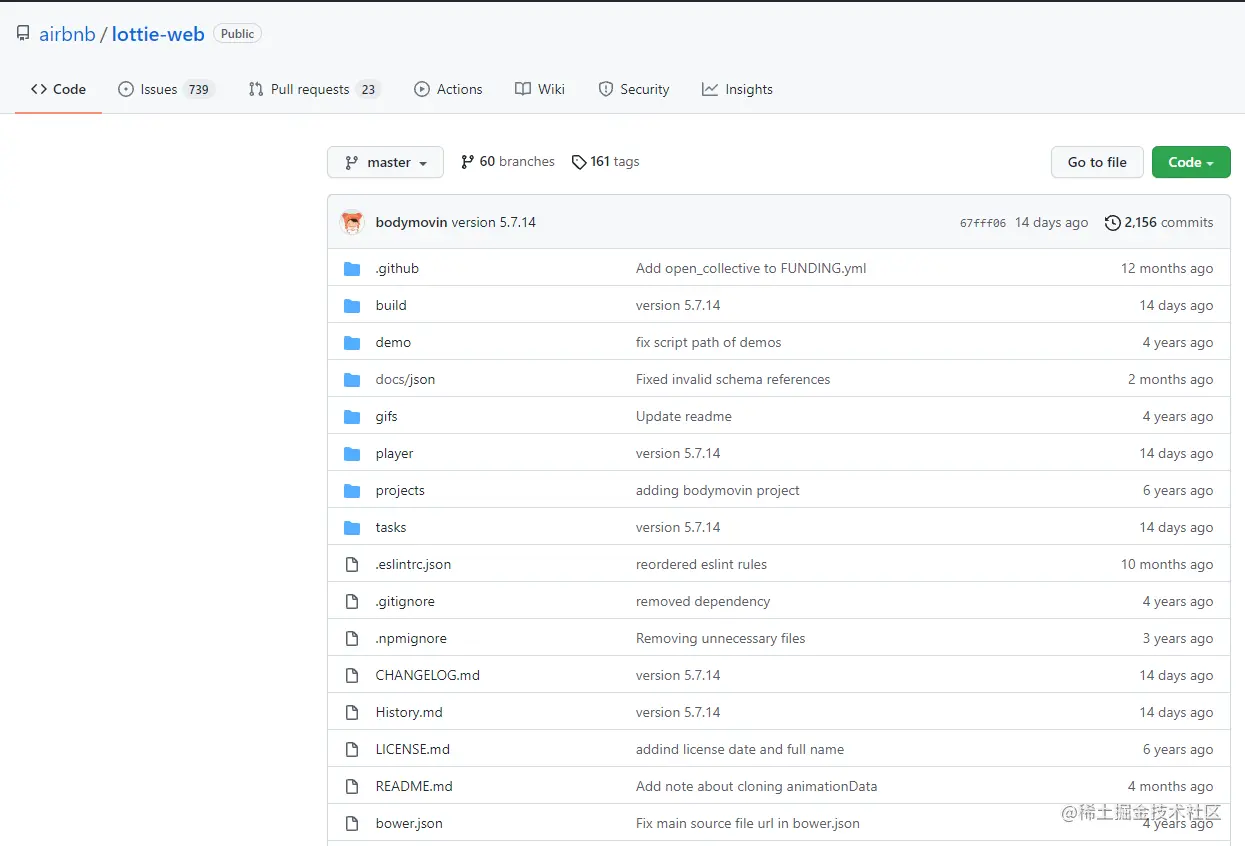Click the gifs folder icon
The height and width of the screenshot is (846, 1245).
pos(352,417)
